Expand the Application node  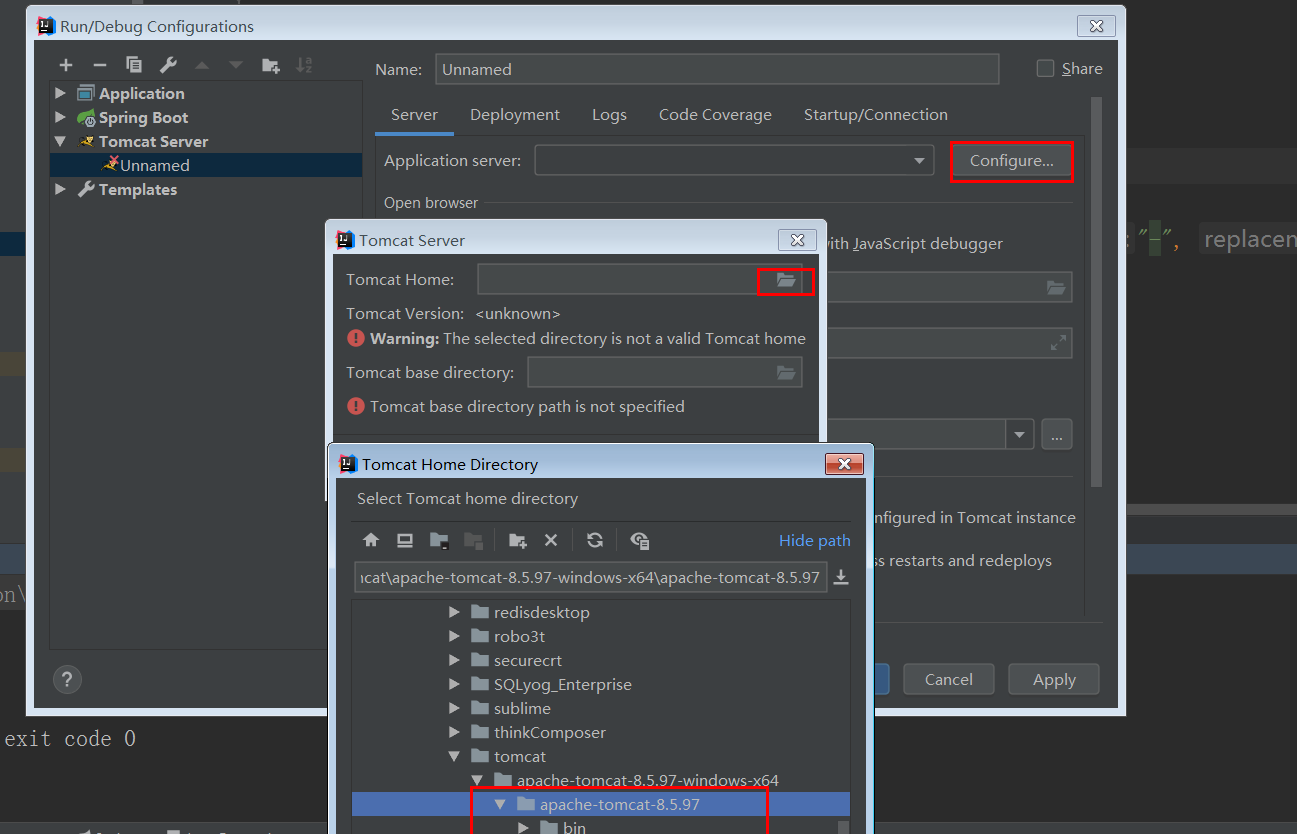(x=61, y=93)
